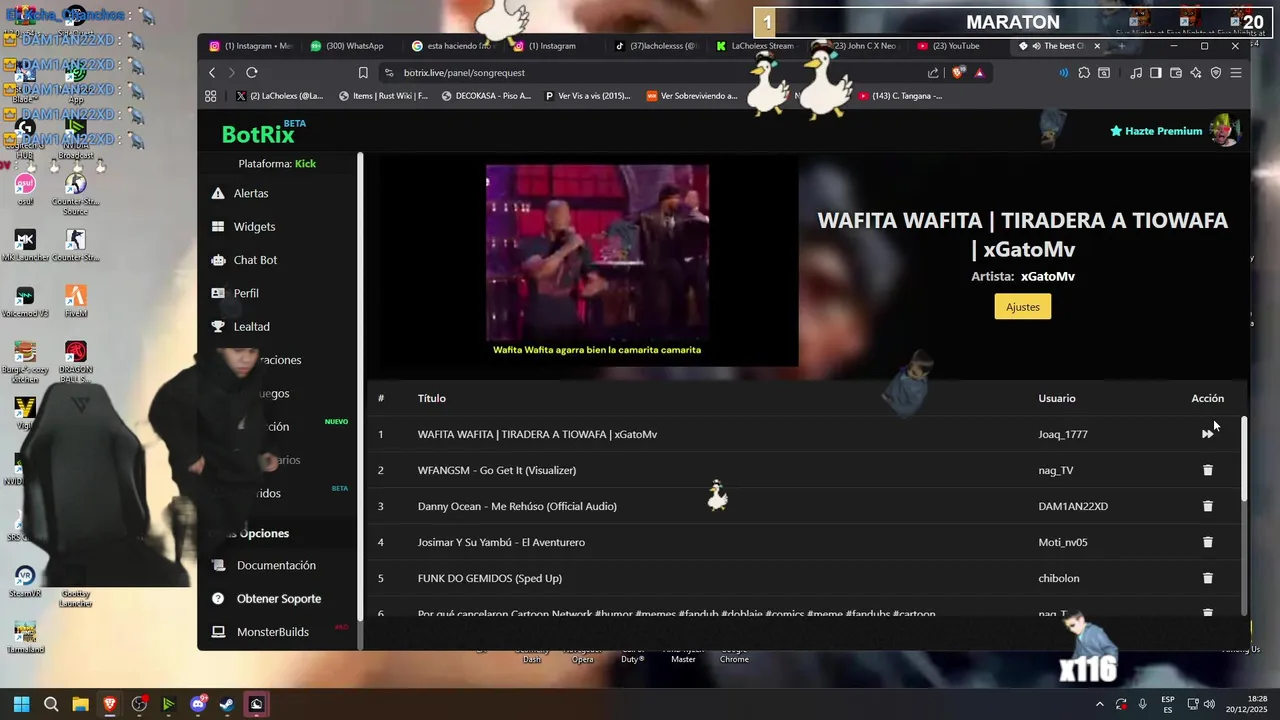Remove FUNK DO GEMIDOS from the queue

[1207, 578]
